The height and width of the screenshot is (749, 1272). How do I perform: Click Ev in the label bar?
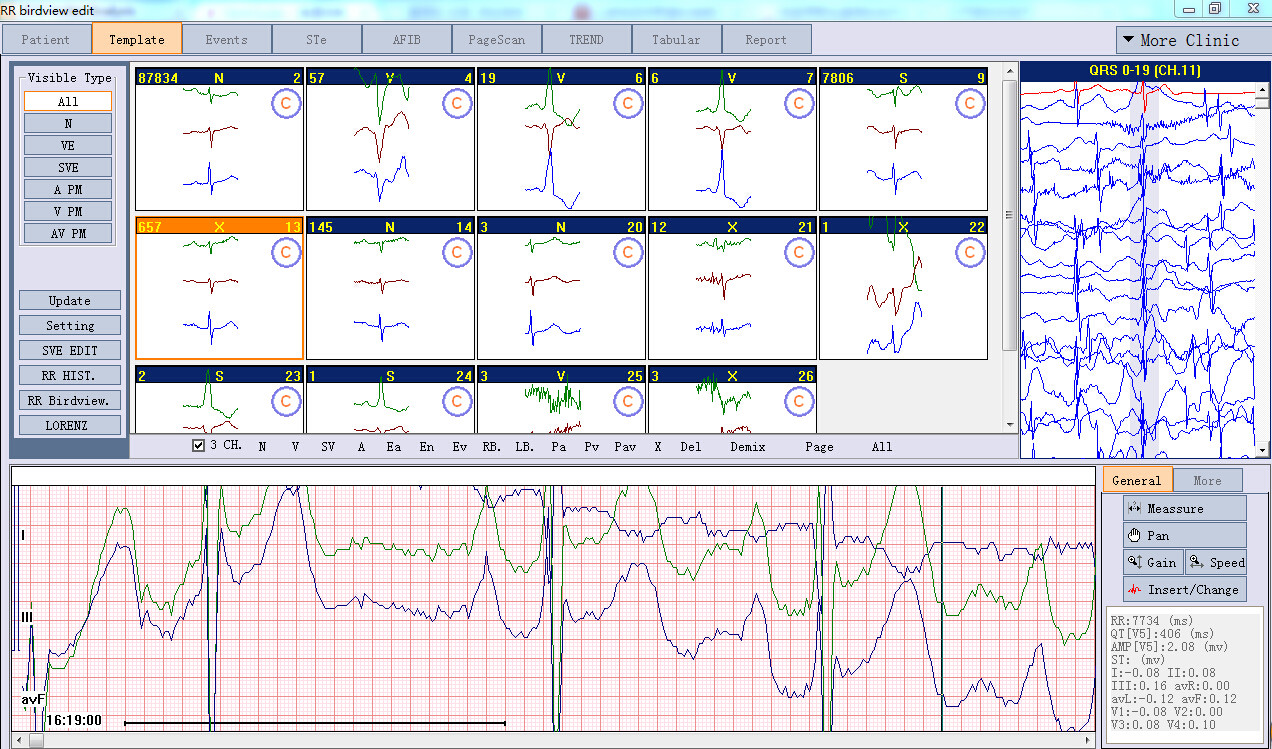[459, 447]
